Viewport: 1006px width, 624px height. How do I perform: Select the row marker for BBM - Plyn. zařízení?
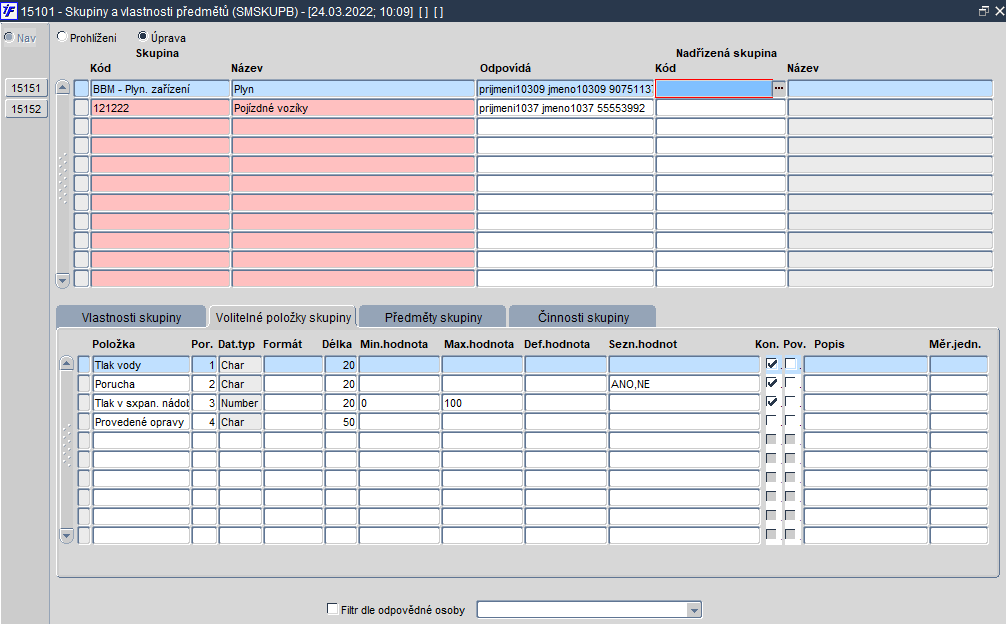point(81,89)
